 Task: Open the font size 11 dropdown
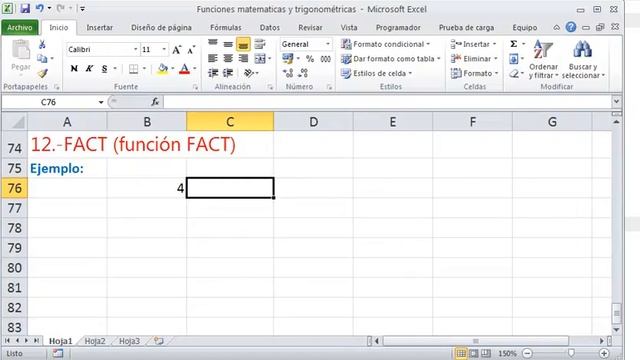[x=164, y=49]
